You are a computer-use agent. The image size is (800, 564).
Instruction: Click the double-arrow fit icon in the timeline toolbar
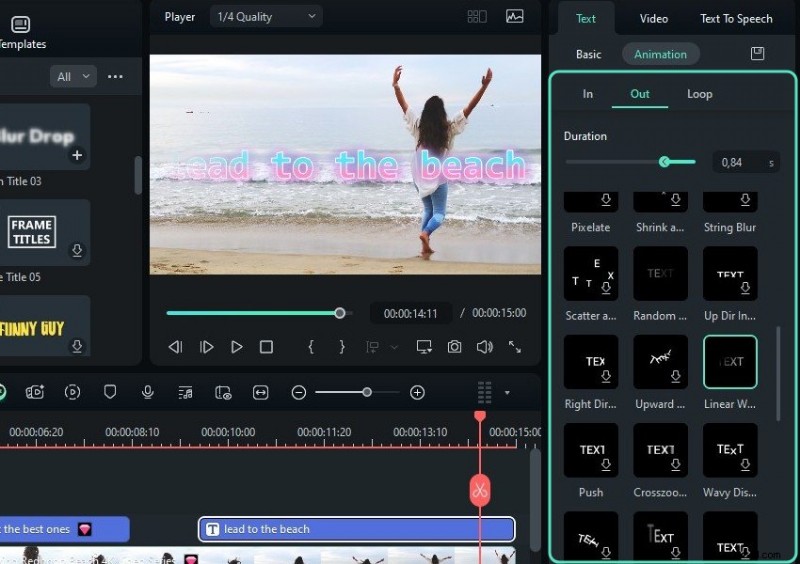click(260, 392)
